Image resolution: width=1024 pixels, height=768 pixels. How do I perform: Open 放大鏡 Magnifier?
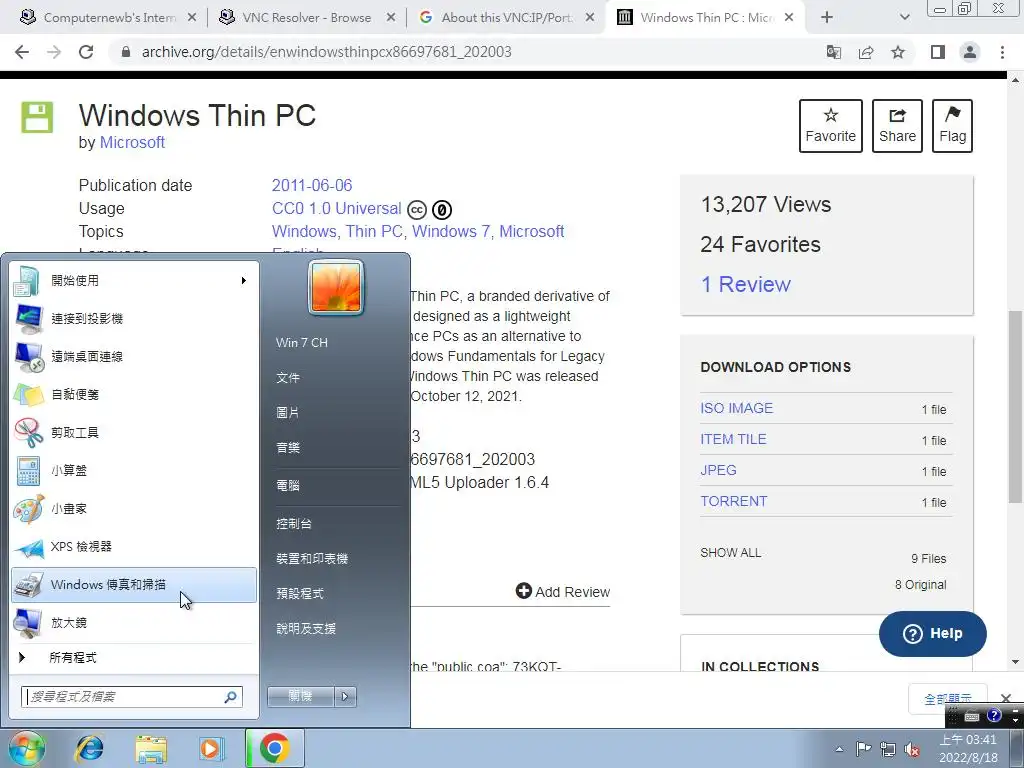click(x=134, y=622)
